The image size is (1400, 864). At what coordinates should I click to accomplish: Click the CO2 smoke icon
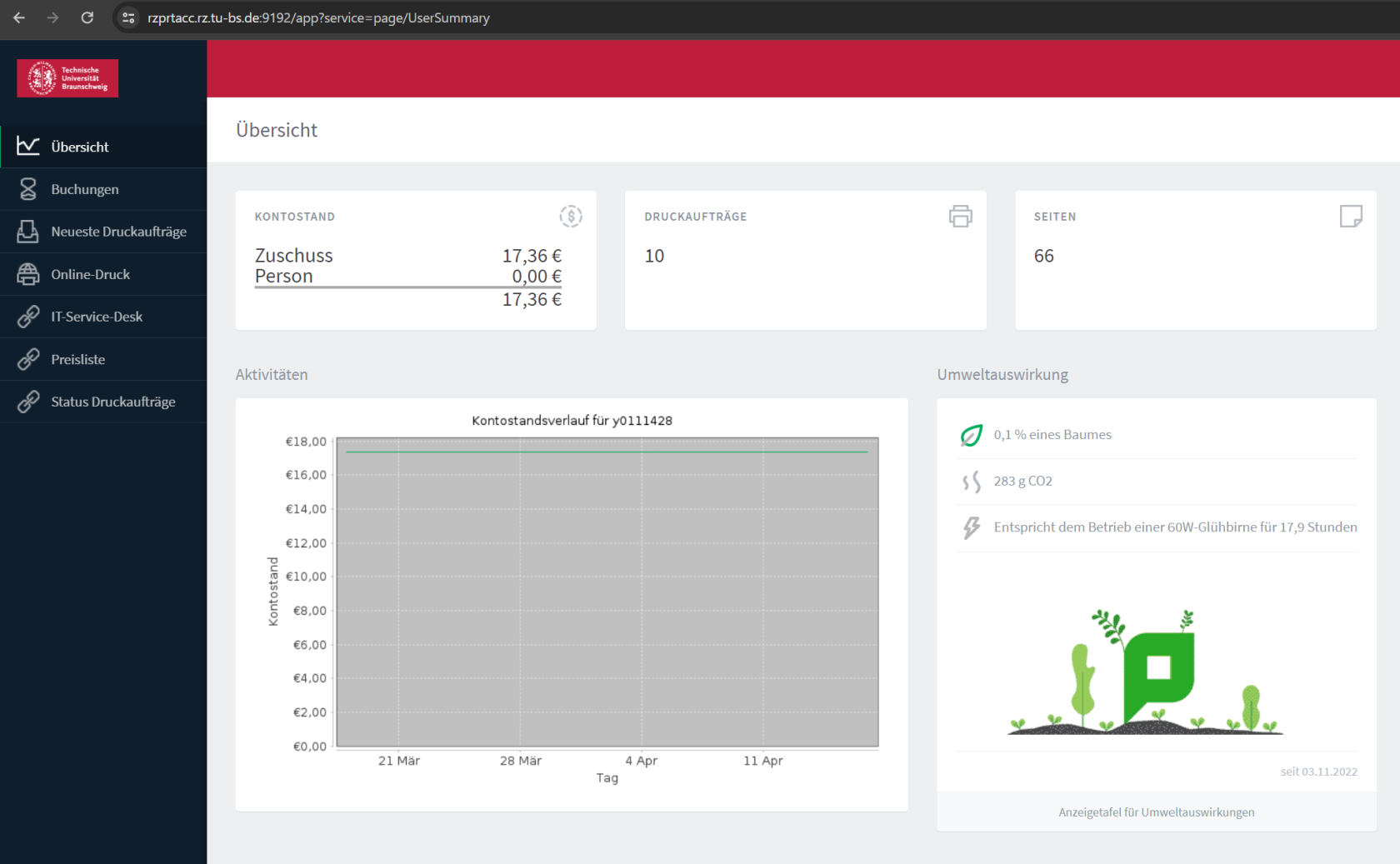click(x=972, y=482)
